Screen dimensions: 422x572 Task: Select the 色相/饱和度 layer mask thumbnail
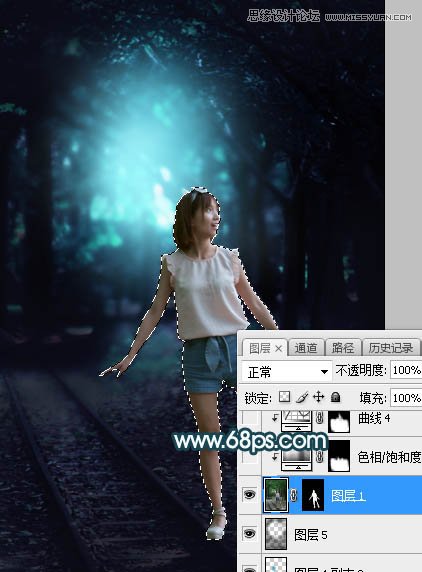pyautogui.click(x=339, y=456)
